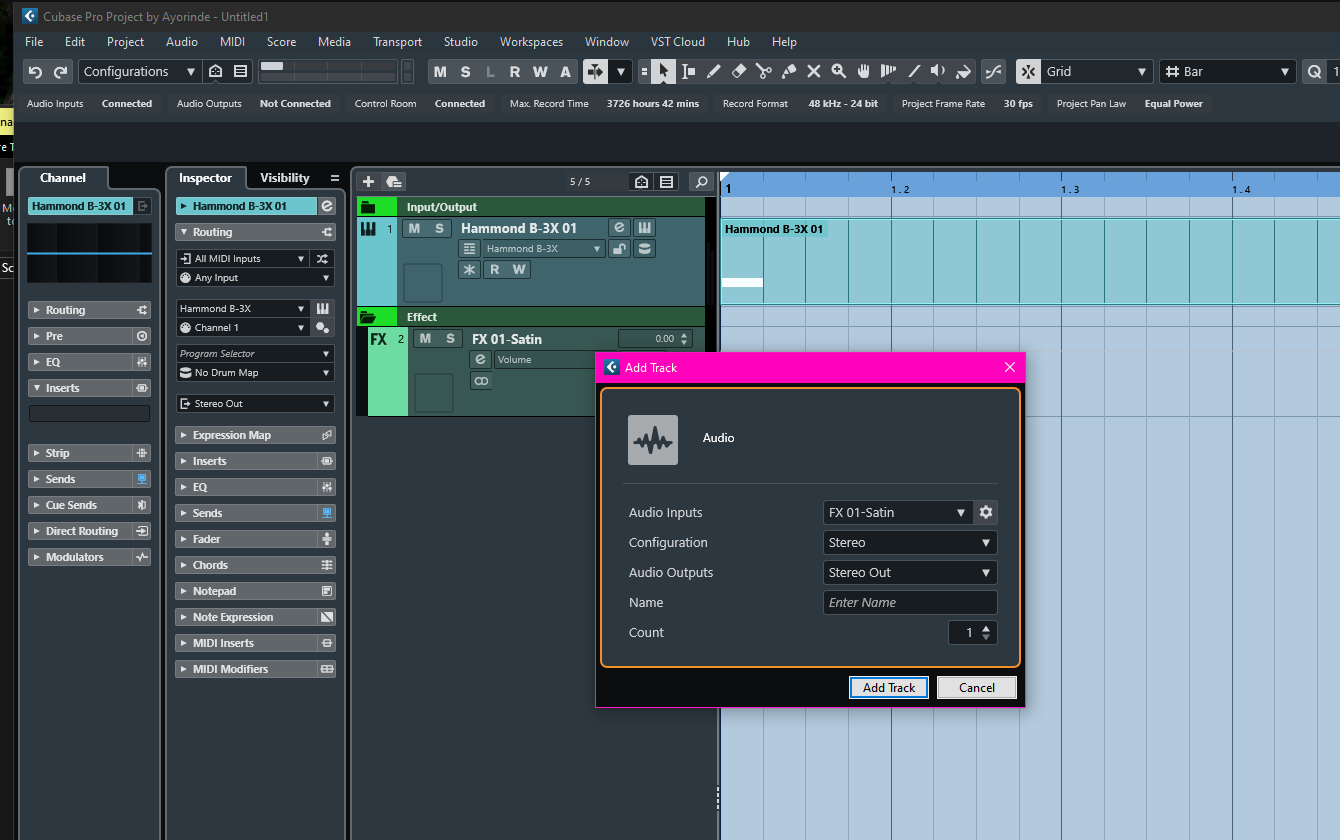Enable Write automation on Hammond track

click(519, 270)
